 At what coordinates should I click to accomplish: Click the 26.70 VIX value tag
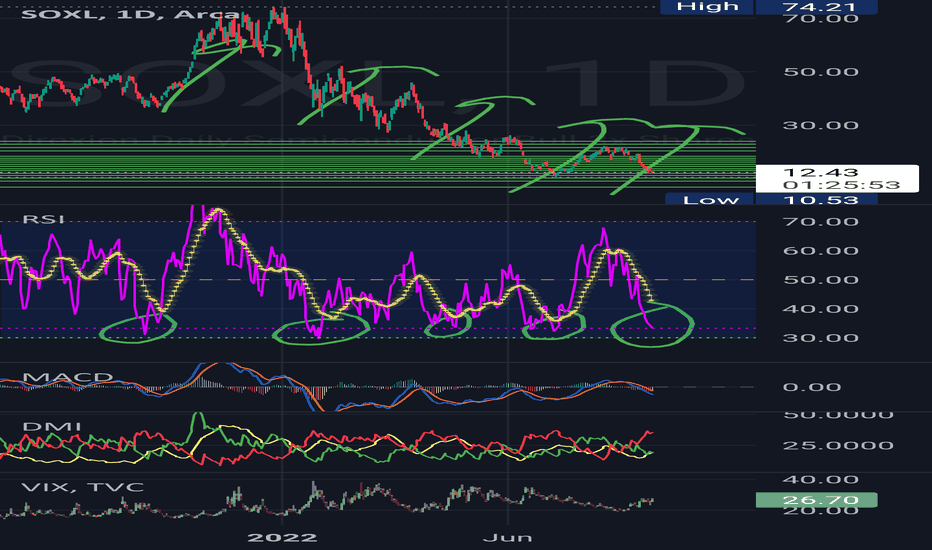[817, 500]
